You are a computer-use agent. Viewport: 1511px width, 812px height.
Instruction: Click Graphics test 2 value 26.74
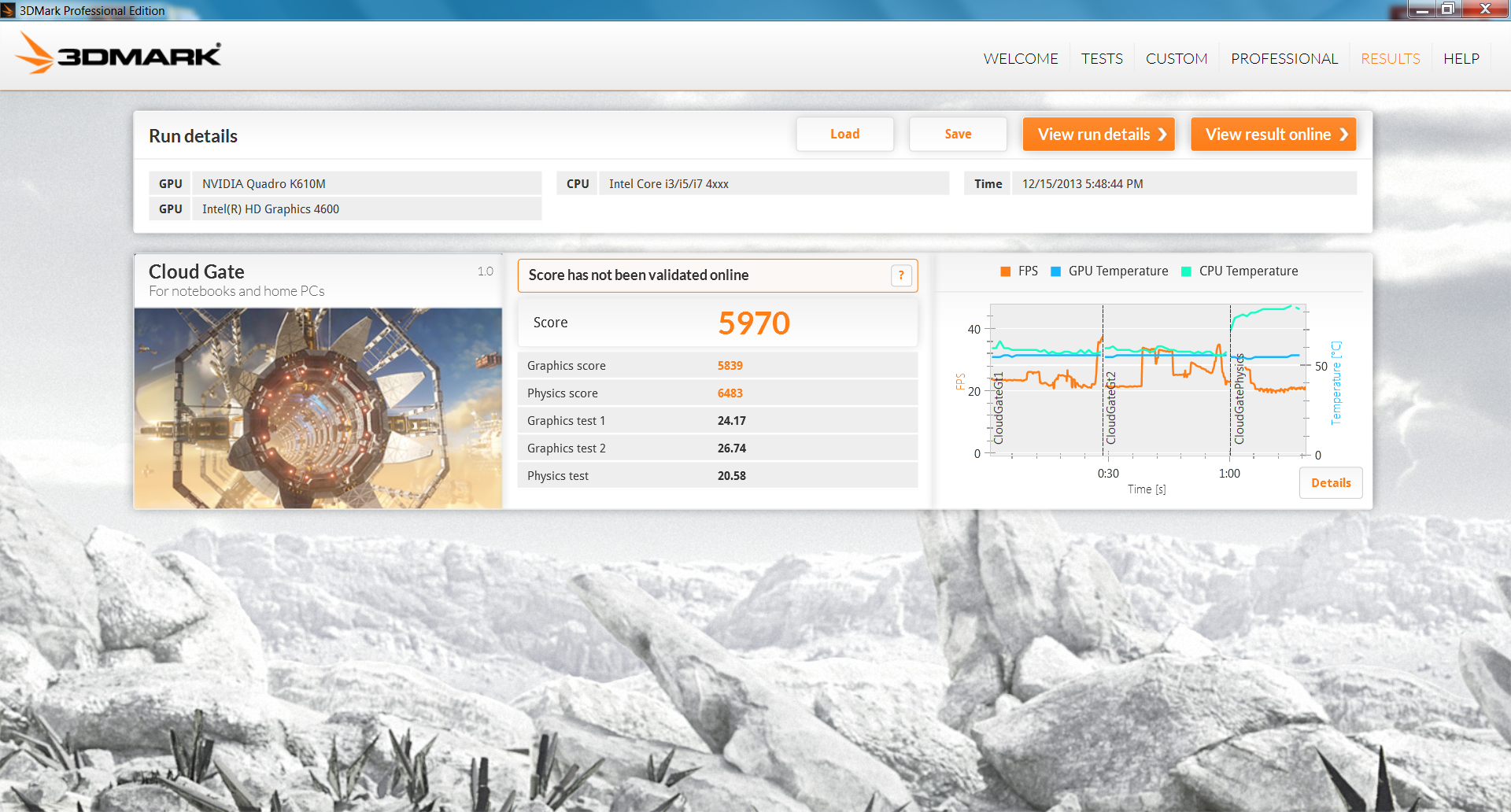point(732,448)
